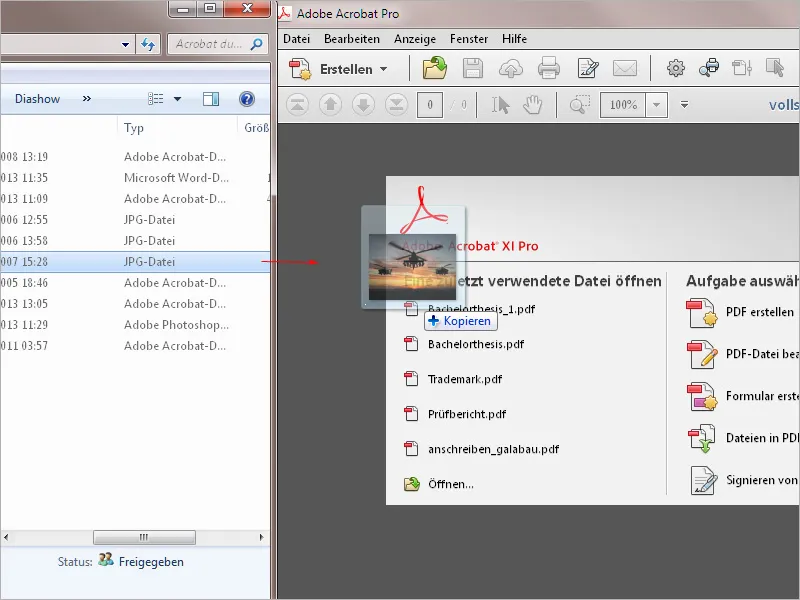Click the Explorer scrollbar right arrow
This screenshot has height=600, width=800.
pos(261,537)
